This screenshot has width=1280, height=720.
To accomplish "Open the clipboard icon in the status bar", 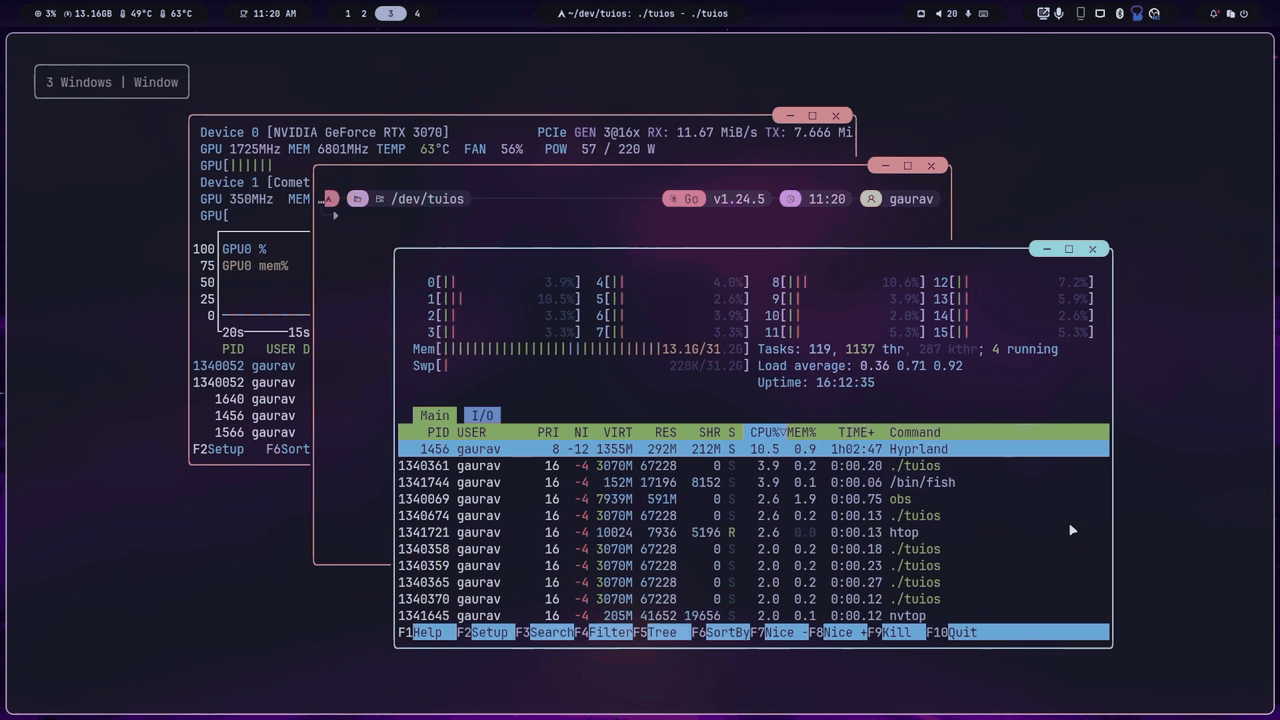I will click(1230, 13).
